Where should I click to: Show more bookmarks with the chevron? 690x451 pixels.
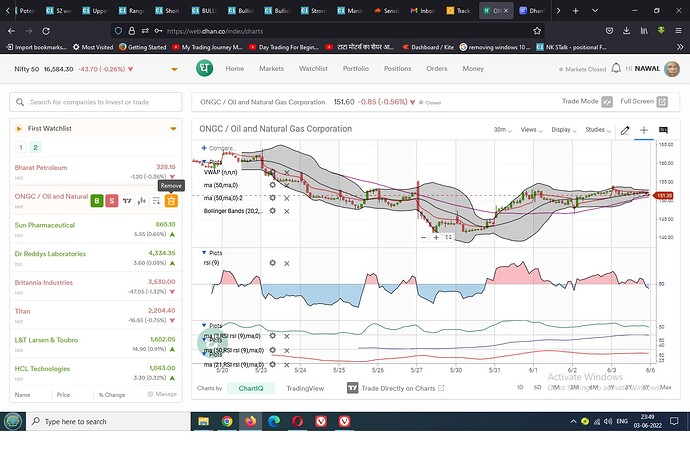click(680, 47)
